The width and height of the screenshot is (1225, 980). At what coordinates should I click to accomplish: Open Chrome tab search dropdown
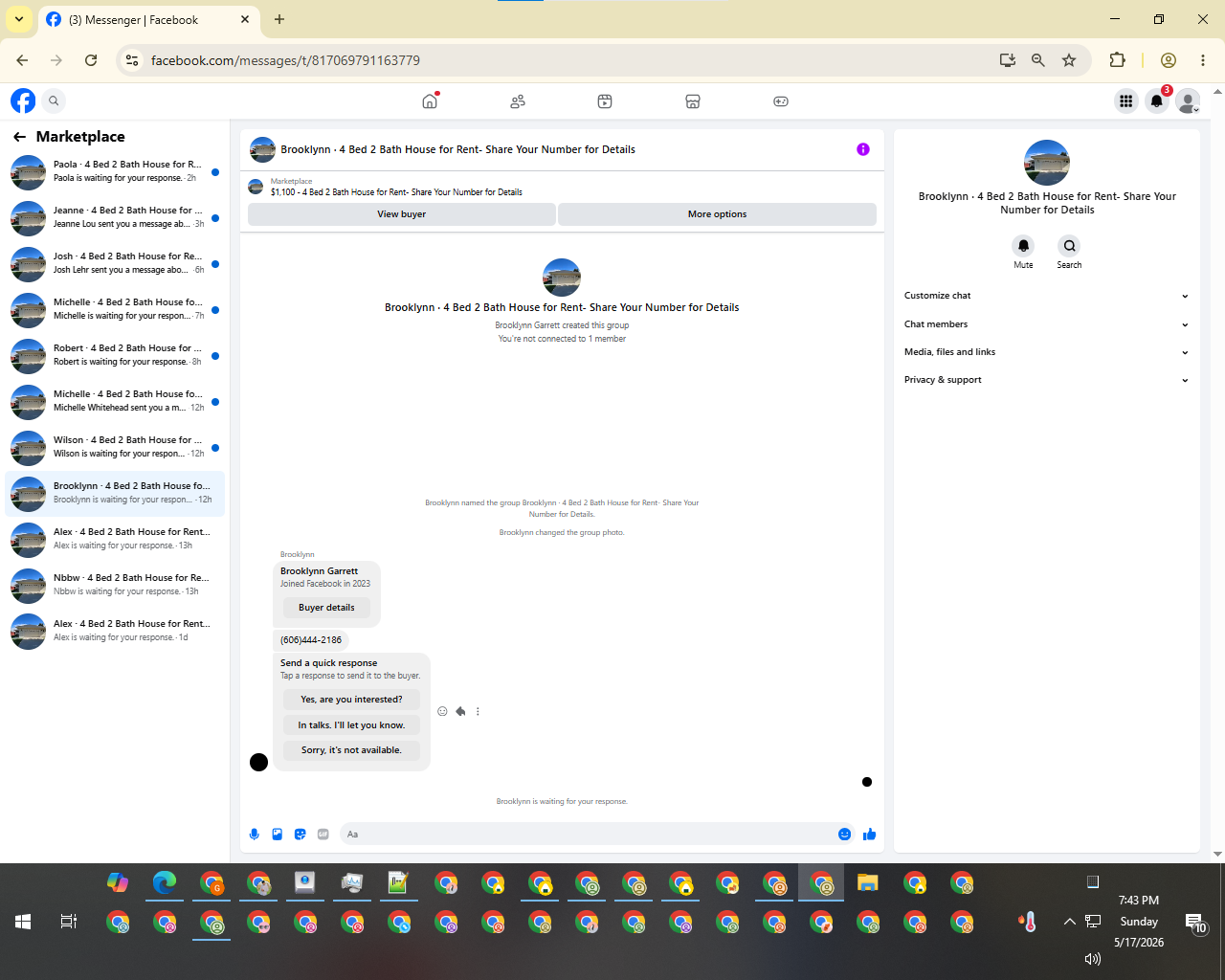pyautogui.click(x=19, y=19)
